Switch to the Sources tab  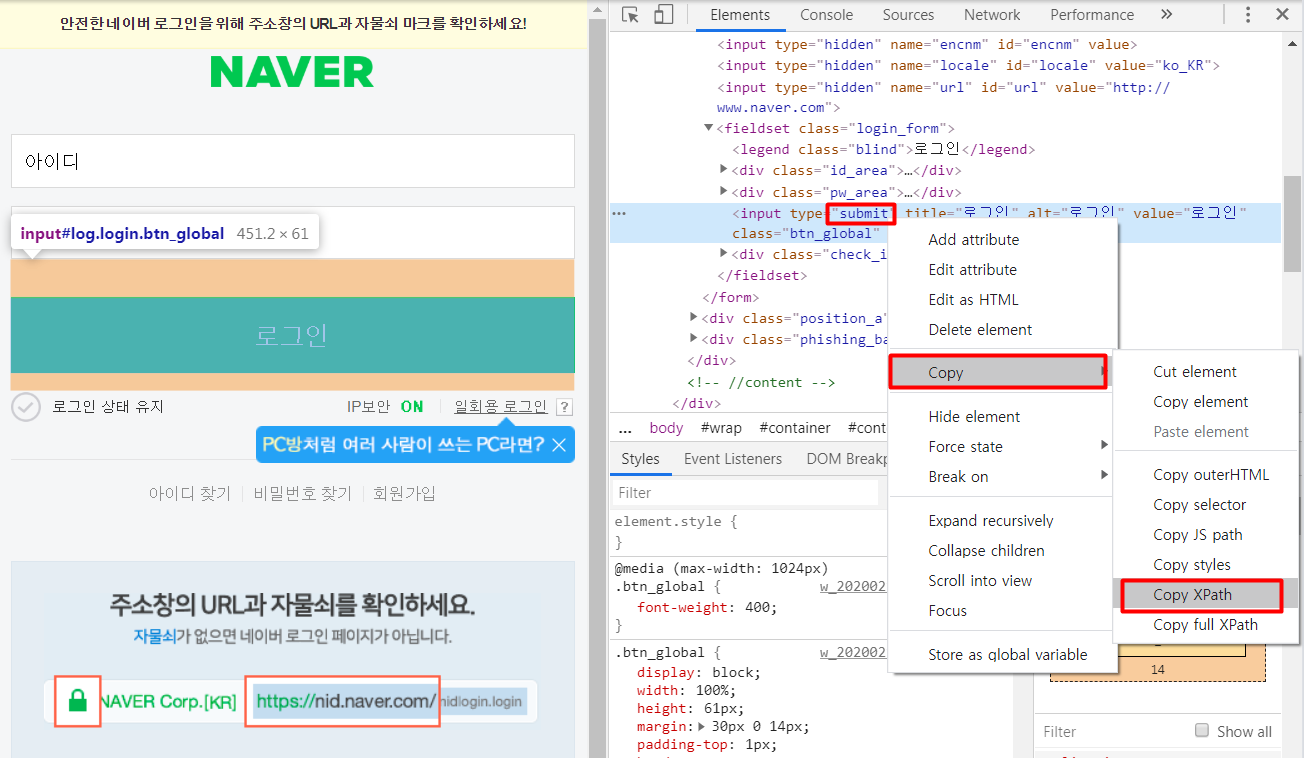(x=908, y=15)
